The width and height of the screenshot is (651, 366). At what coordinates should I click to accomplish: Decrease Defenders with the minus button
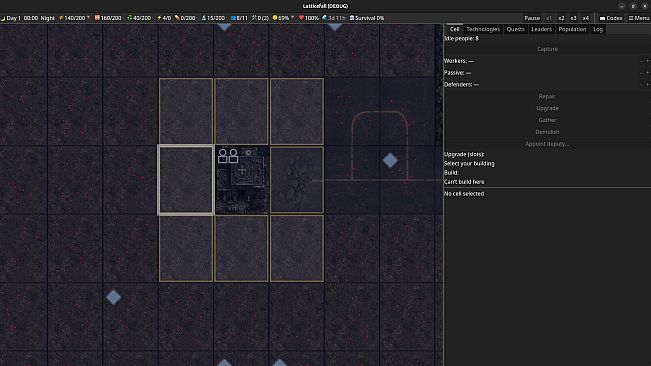pyautogui.click(x=641, y=85)
